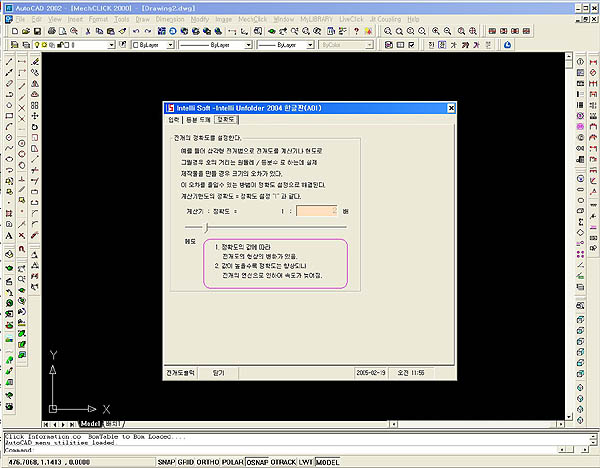
Task: Click the Hatch tool in the Draw toolbar
Action: coord(9,213)
